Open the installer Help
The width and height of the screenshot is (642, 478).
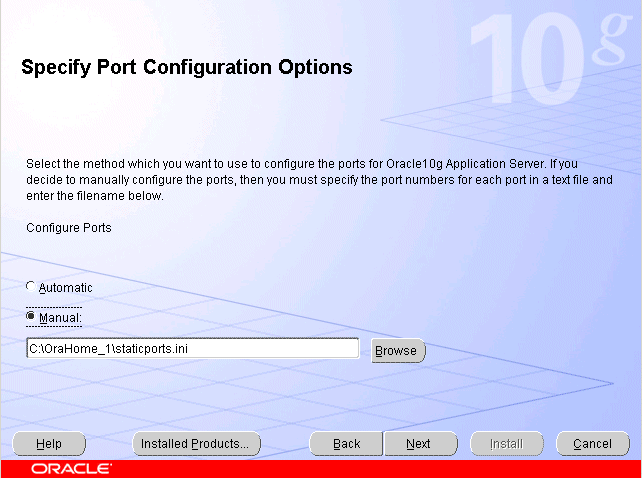(x=49, y=444)
